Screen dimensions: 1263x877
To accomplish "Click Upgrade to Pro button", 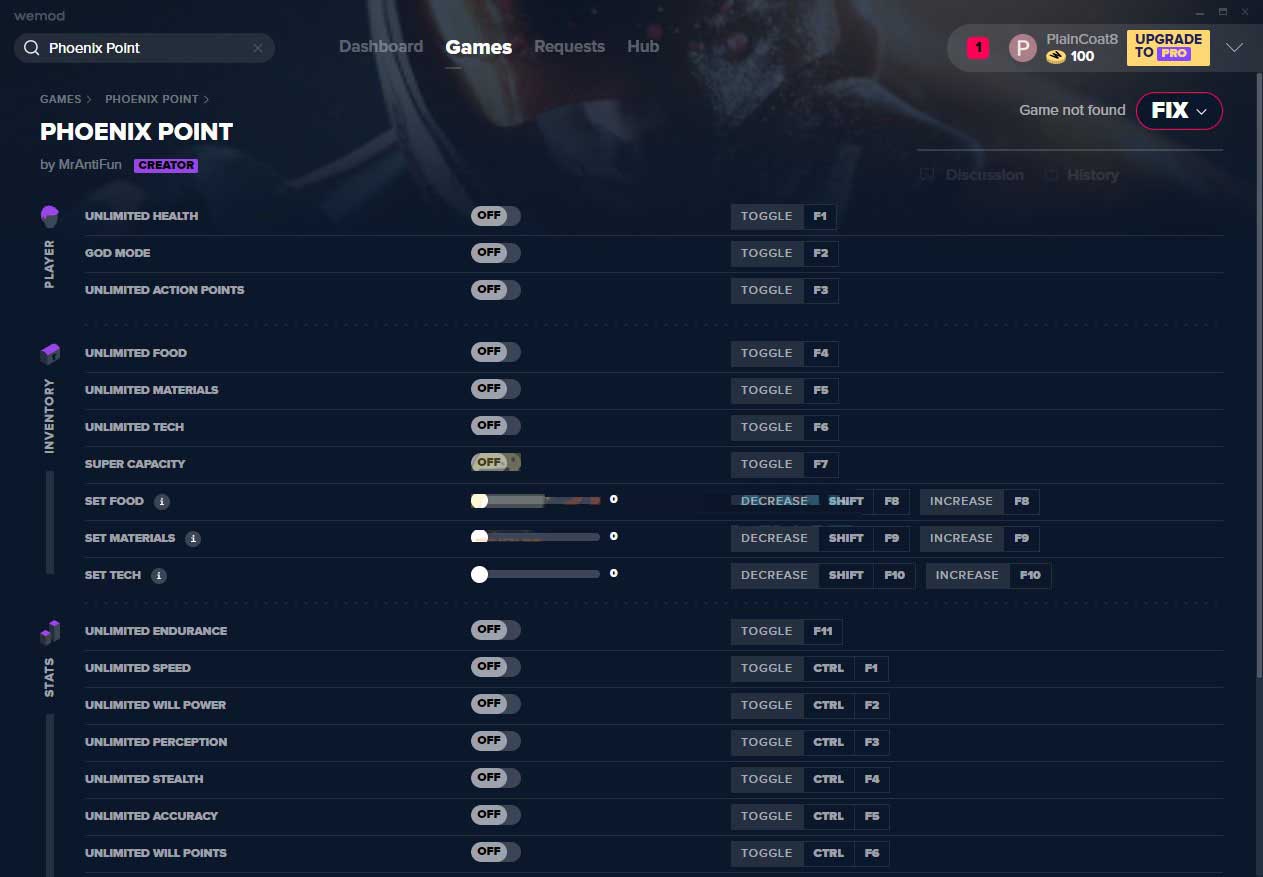I will pos(1168,48).
